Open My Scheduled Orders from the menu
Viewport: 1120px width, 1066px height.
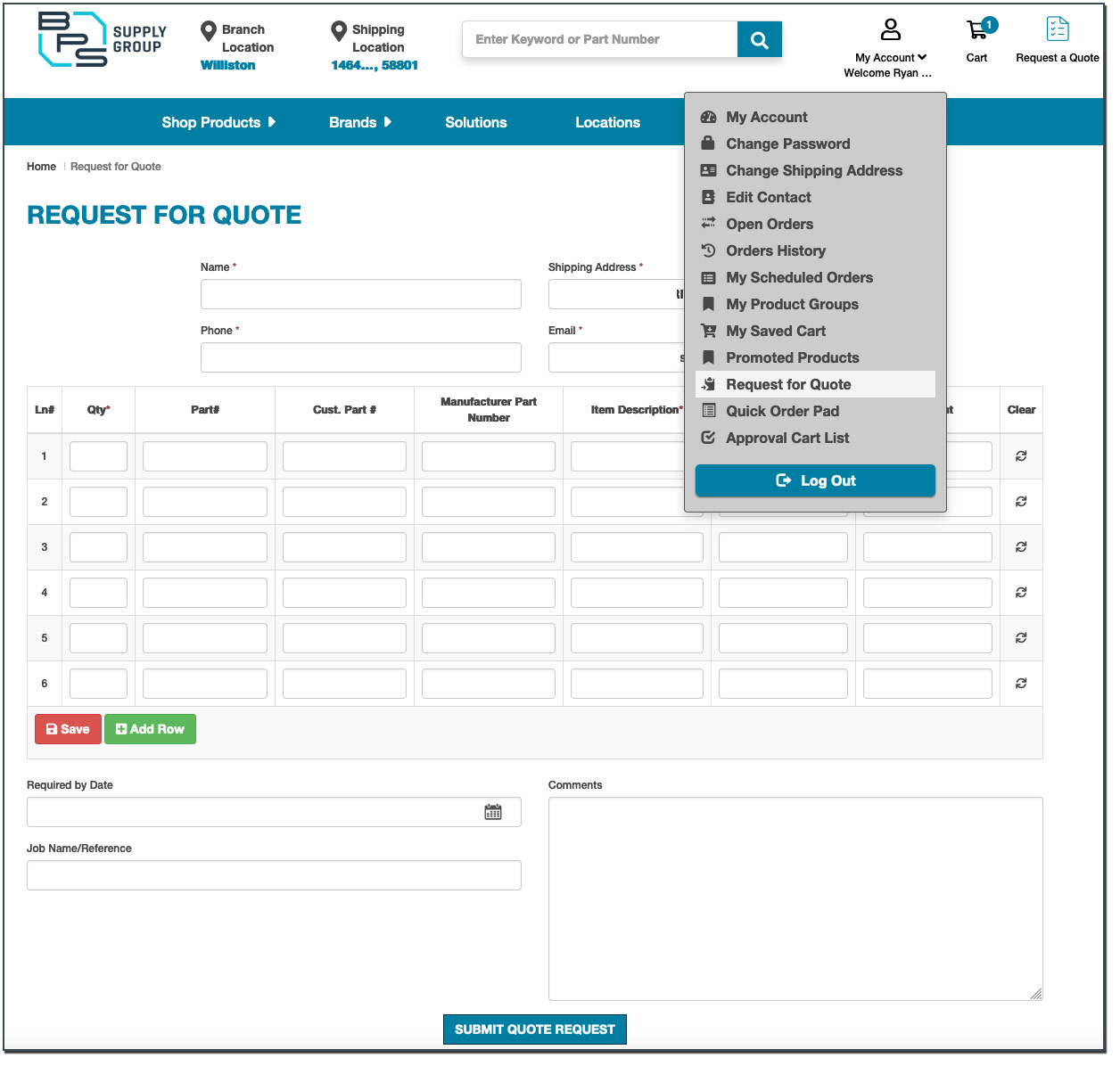point(799,277)
